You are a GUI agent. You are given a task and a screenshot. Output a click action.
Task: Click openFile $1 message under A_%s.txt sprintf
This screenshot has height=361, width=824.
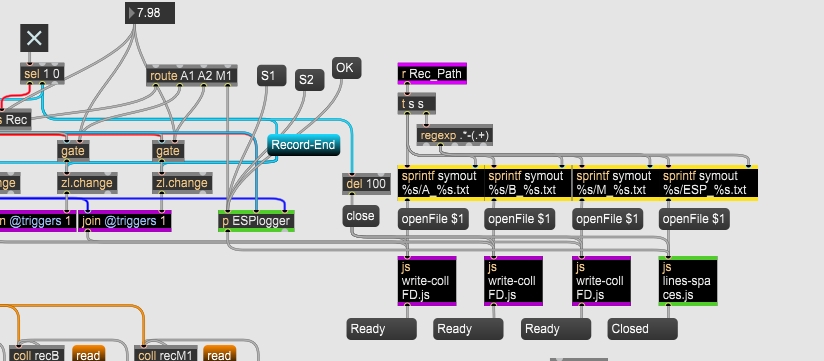(x=433, y=219)
